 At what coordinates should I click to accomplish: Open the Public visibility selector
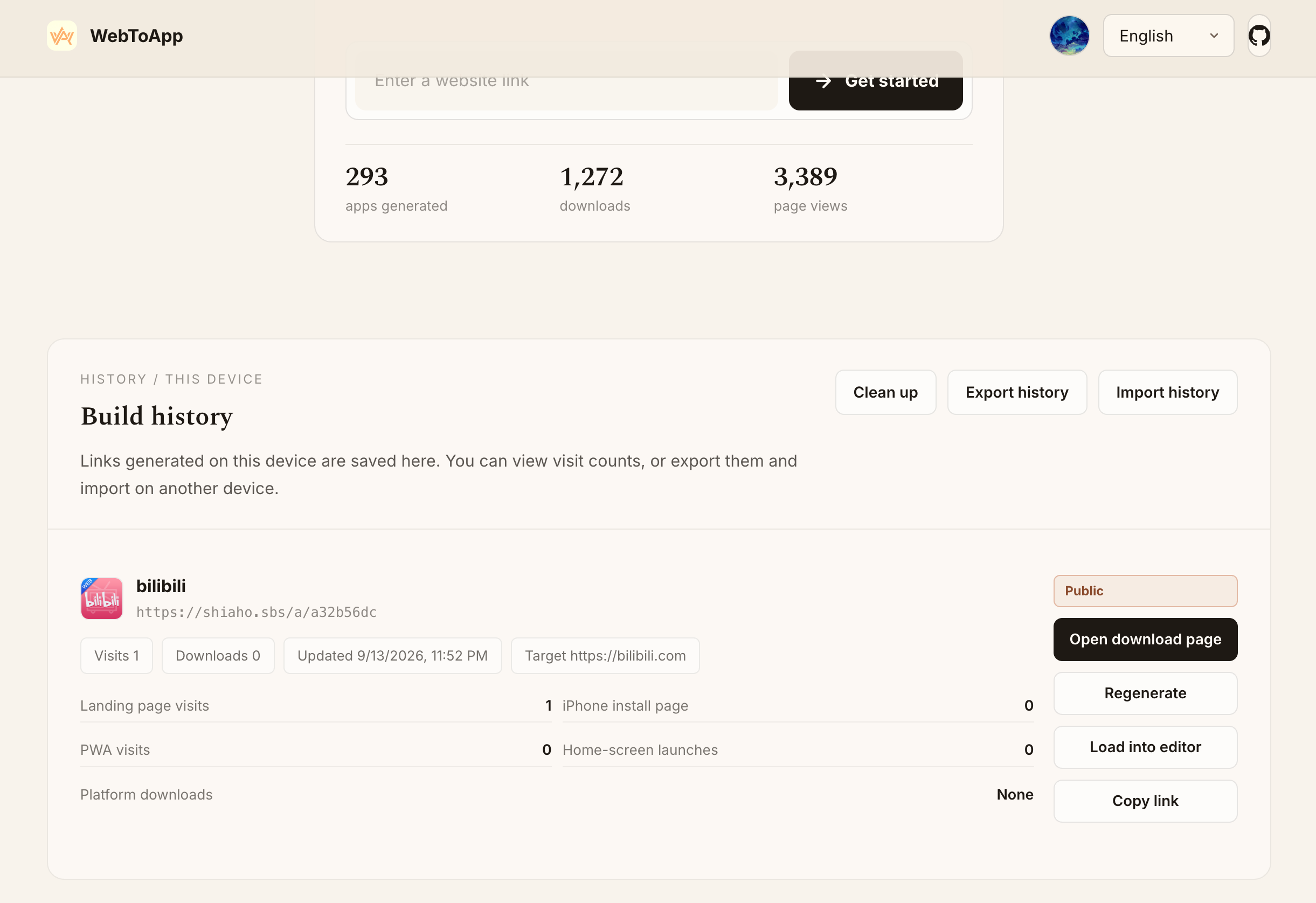(x=1145, y=591)
